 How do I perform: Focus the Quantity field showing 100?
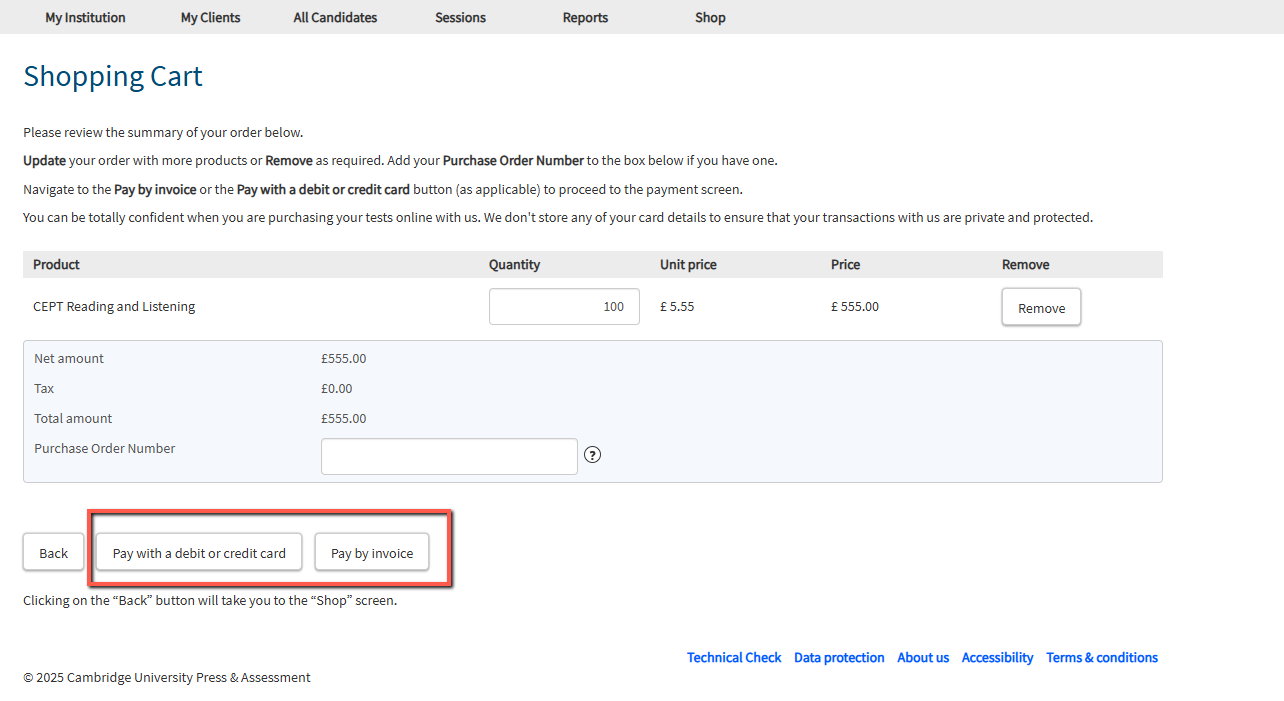pyautogui.click(x=564, y=307)
